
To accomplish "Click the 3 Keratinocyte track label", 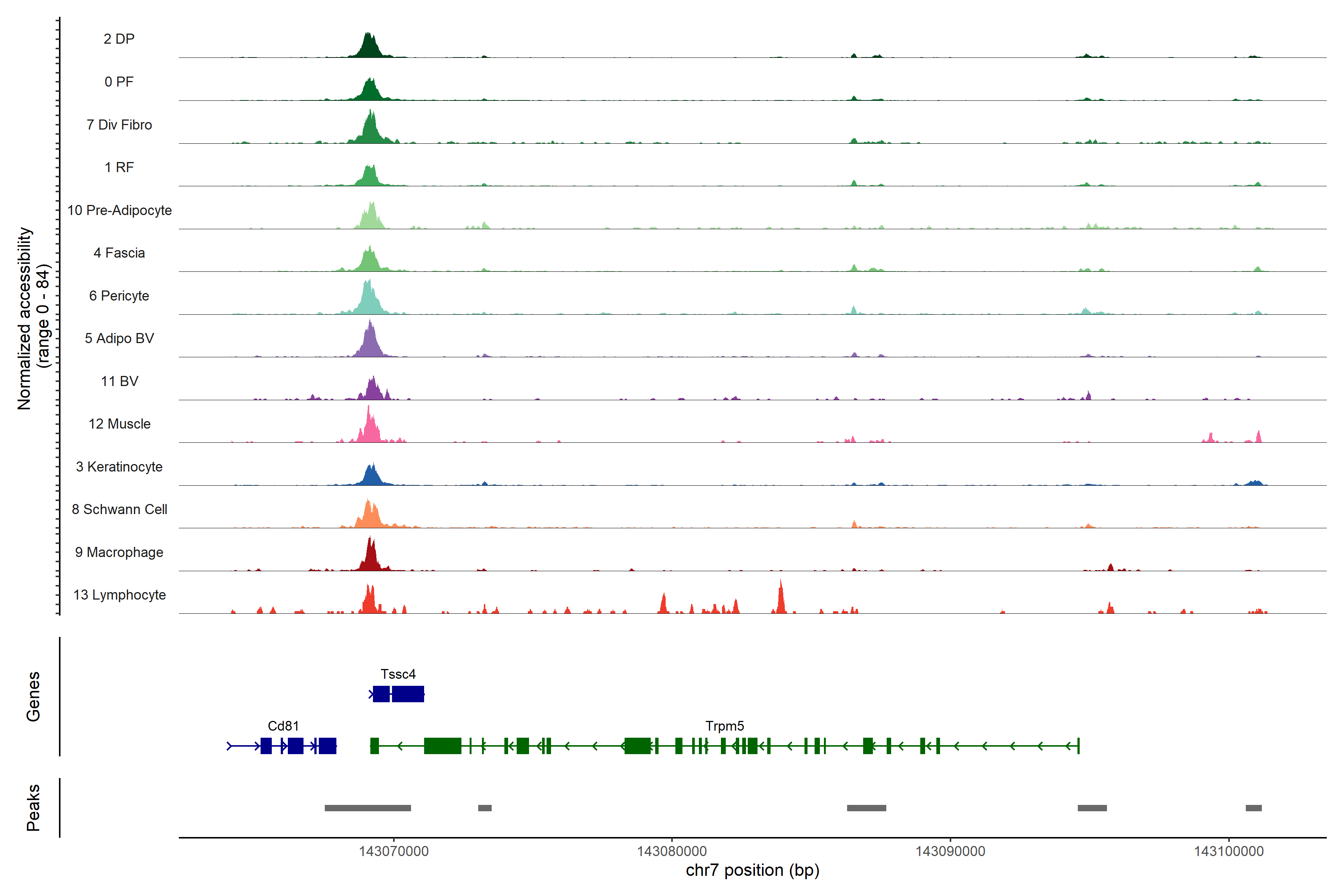I will coord(119,467).
